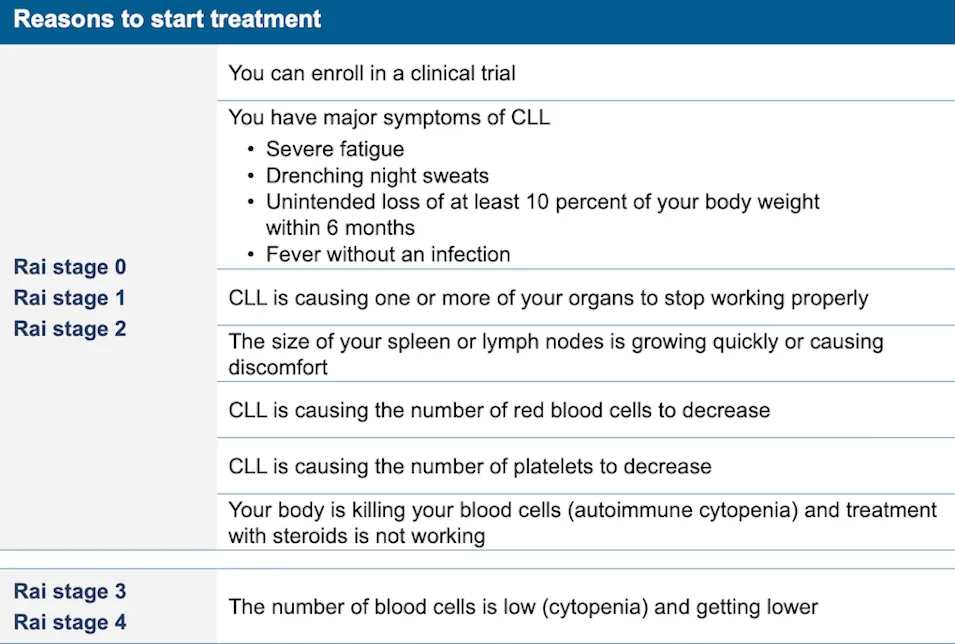Click the organs 'stop working properly' row
Viewport: 955px width, 644px height.
tap(548, 298)
